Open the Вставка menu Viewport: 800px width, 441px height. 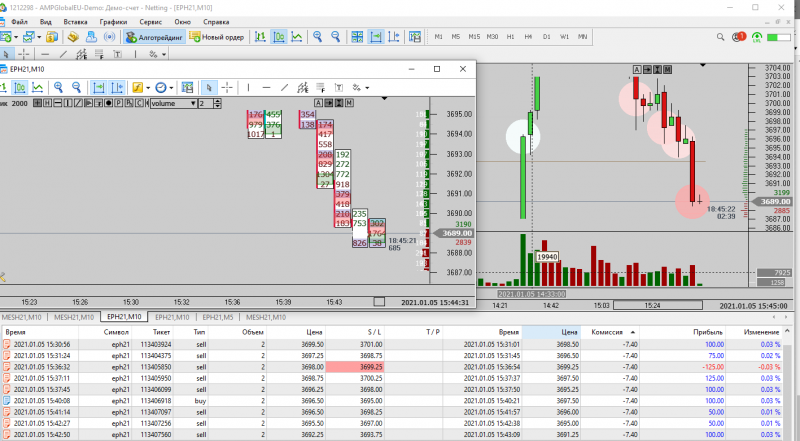tap(76, 22)
